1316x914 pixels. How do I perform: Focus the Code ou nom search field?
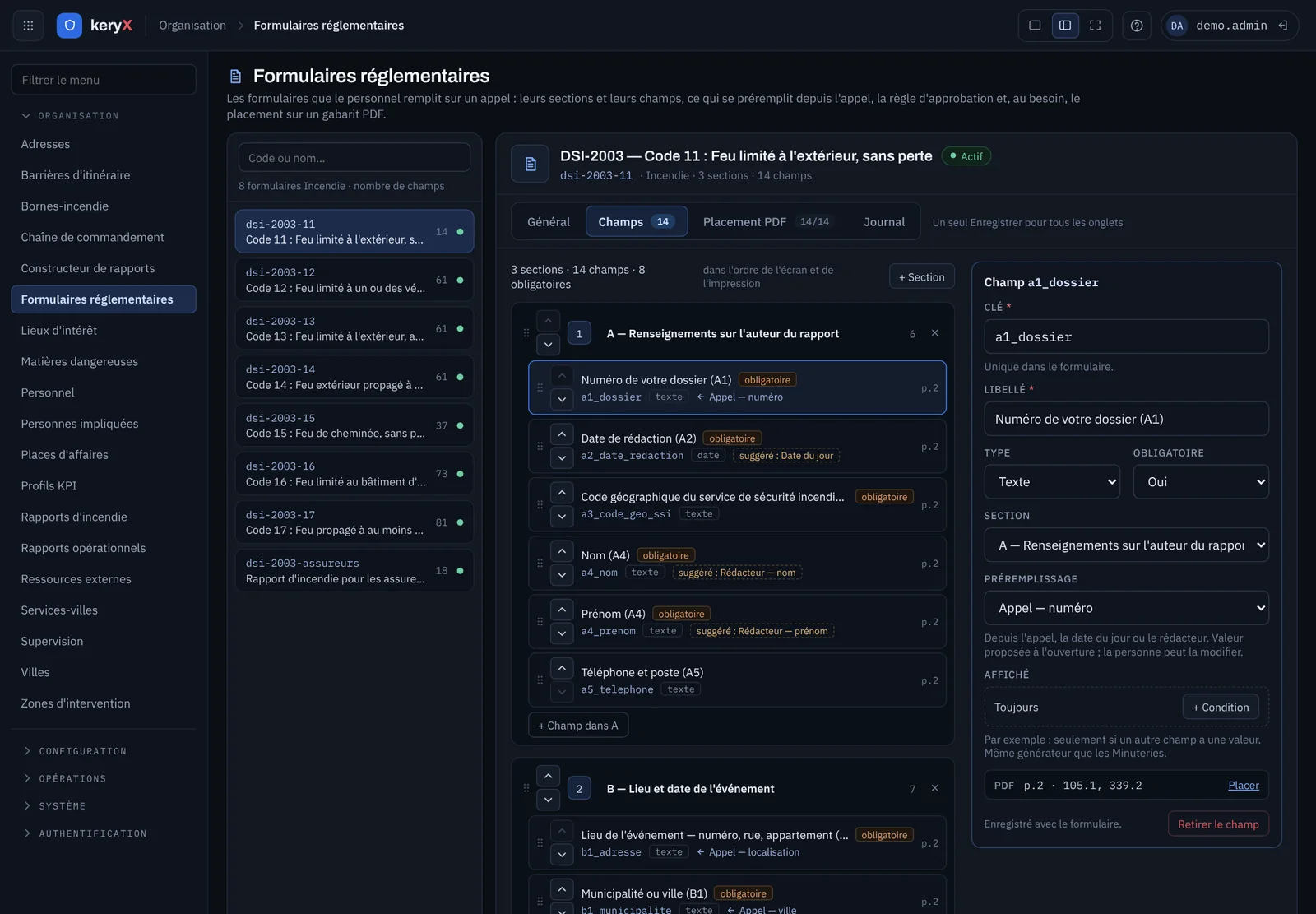[x=354, y=157]
